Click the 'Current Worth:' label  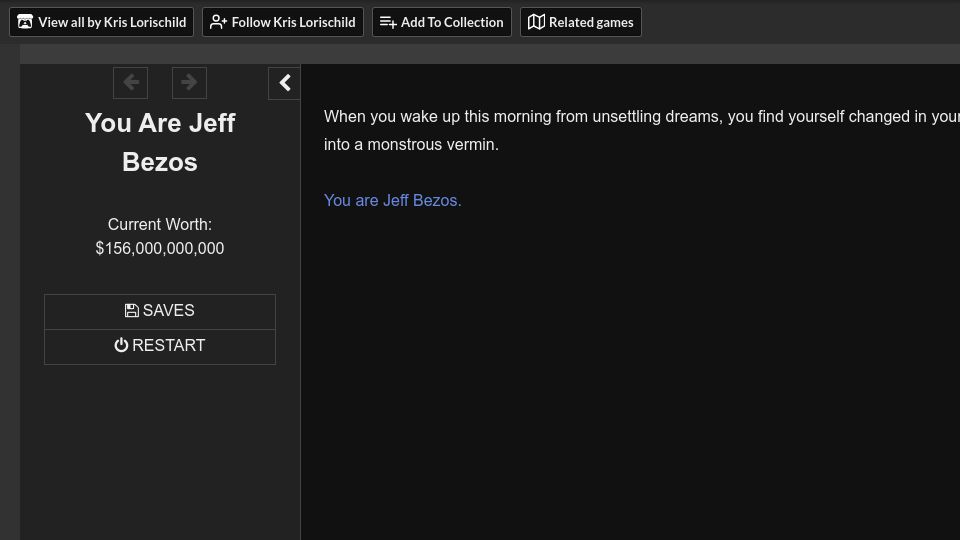click(160, 225)
